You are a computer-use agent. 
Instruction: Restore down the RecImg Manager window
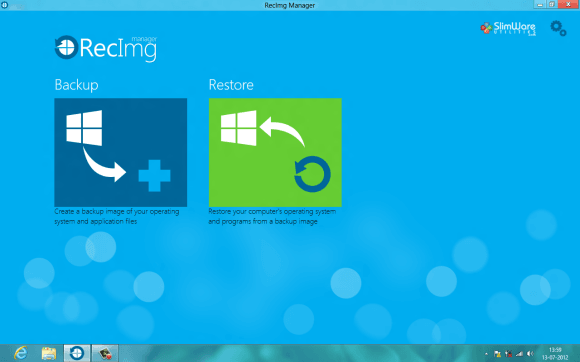[x=552, y=4]
